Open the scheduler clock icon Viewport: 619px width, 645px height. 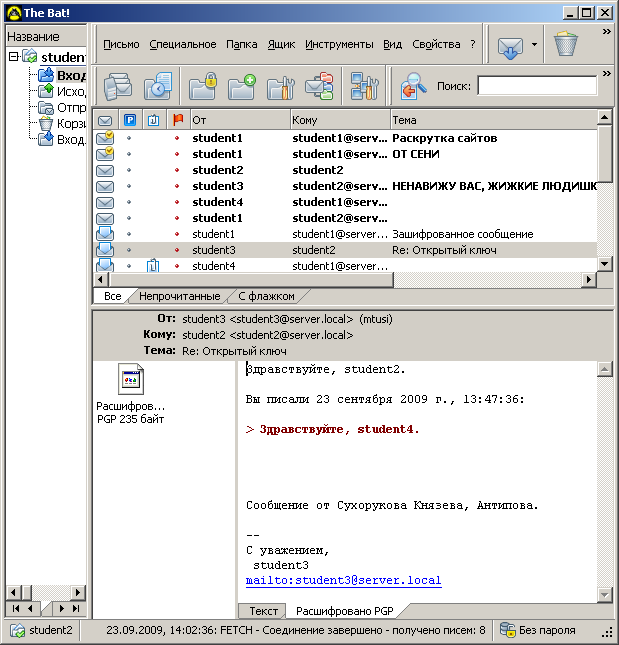pos(158,86)
